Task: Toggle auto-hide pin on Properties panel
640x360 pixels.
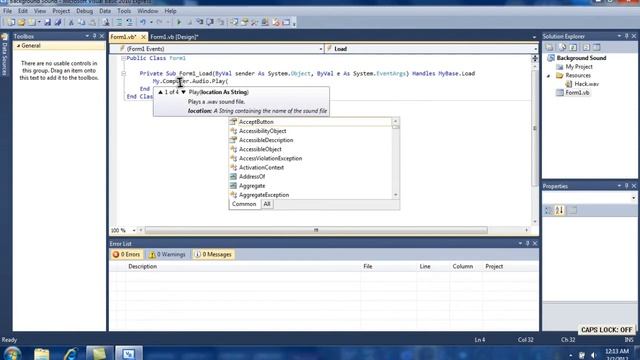Action: tap(627, 186)
